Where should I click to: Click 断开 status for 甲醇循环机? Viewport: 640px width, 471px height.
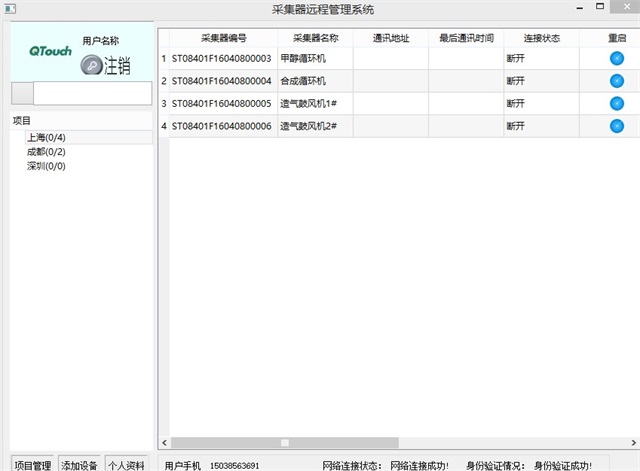(x=542, y=58)
